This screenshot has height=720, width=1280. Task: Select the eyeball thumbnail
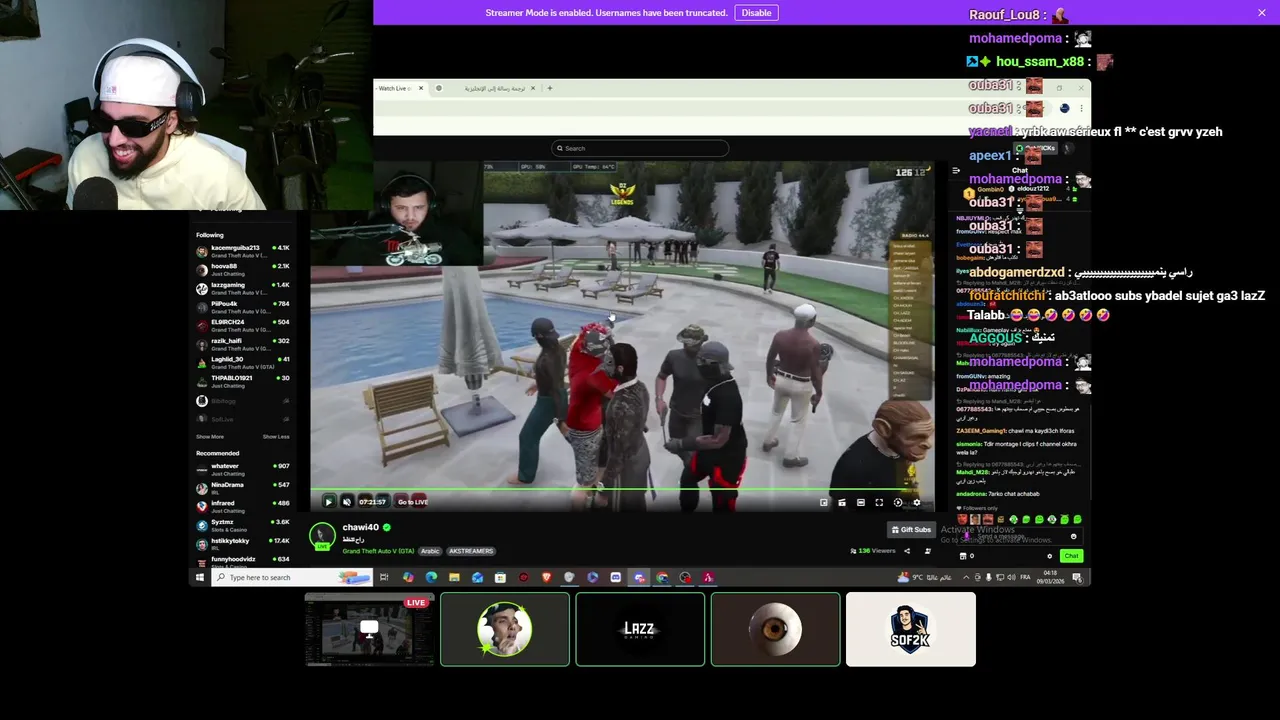pos(775,629)
